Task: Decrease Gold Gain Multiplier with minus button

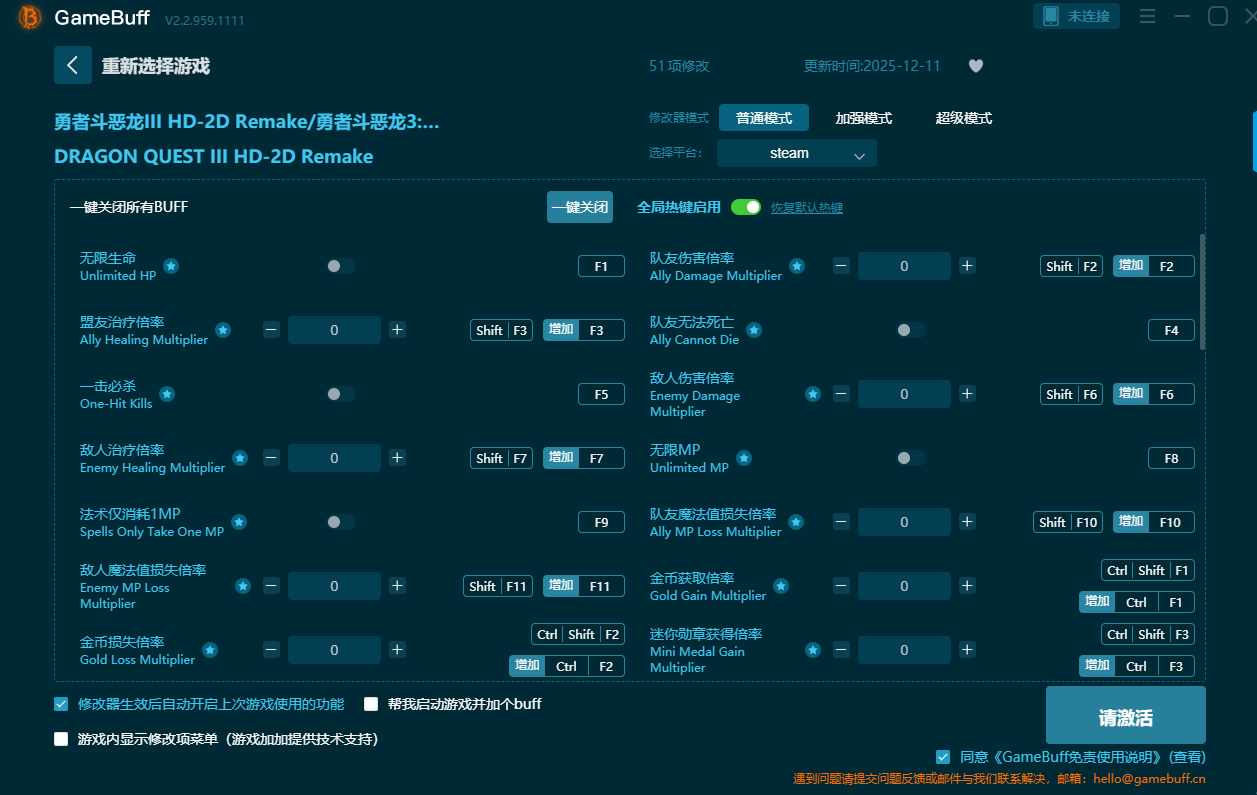Action: pos(841,586)
